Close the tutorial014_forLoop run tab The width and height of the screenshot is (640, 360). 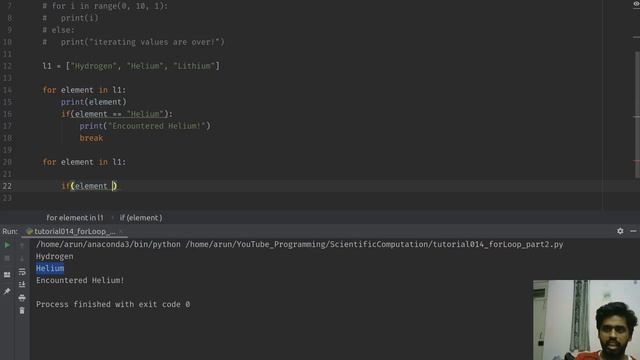click(x=121, y=231)
